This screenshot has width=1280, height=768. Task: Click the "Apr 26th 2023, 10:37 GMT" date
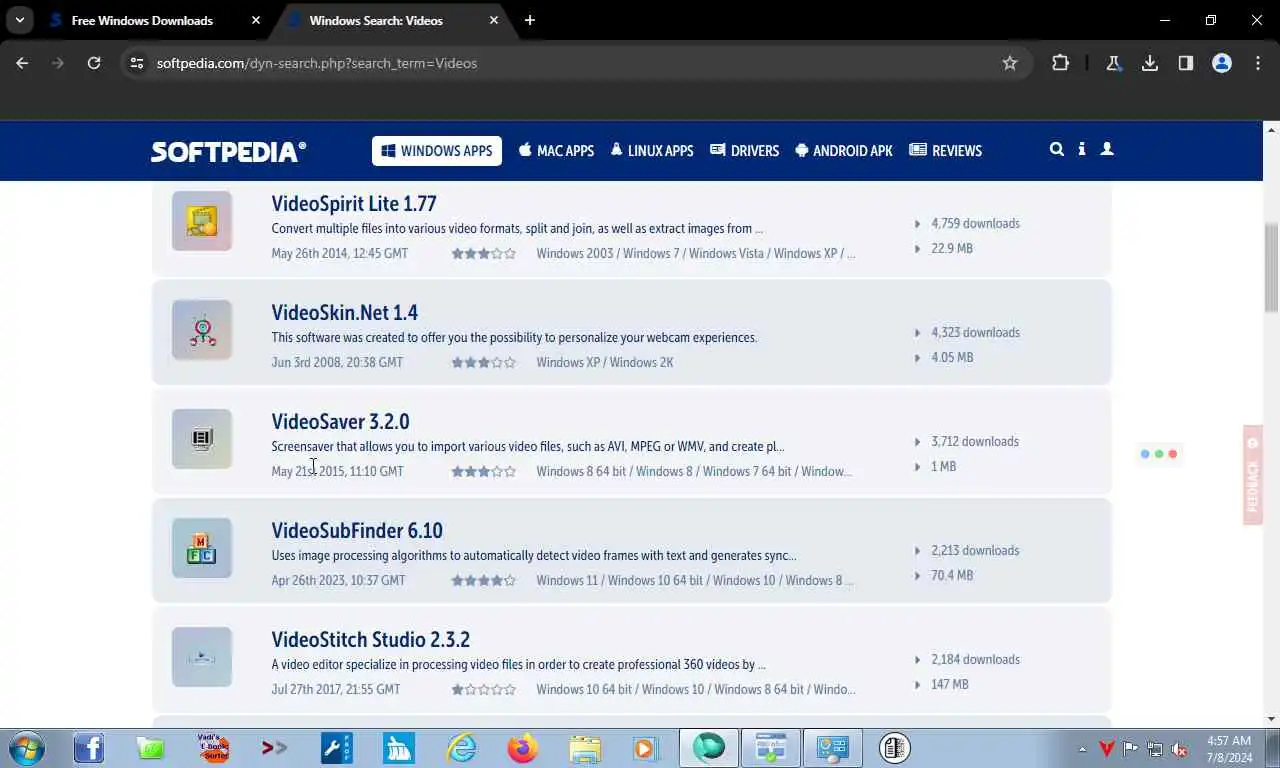[x=338, y=580]
